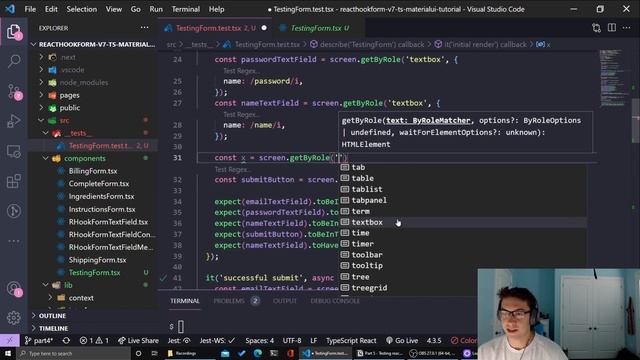Synchronize changes from status bar
640x360 pixels.
(66, 340)
